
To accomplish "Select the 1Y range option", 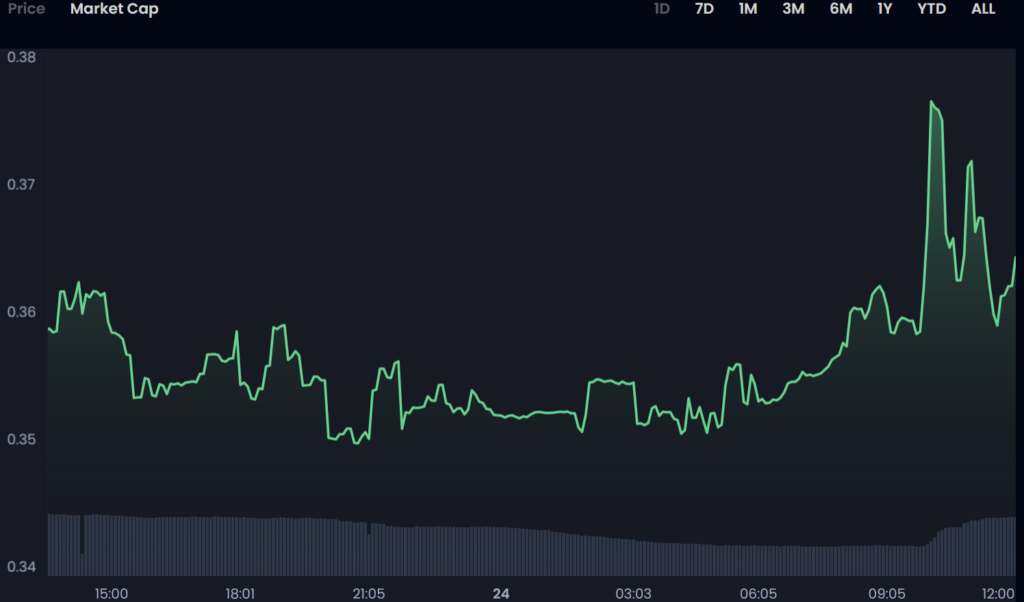I will point(884,9).
